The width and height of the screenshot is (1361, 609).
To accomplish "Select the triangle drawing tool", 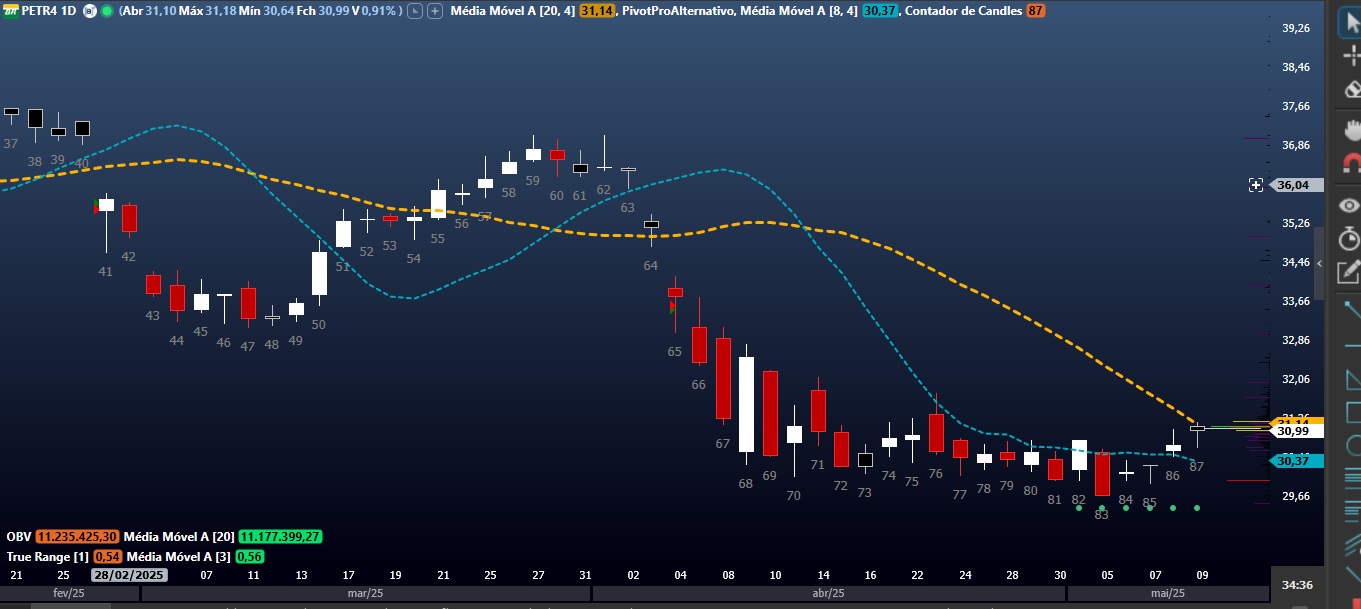I will [1353, 379].
